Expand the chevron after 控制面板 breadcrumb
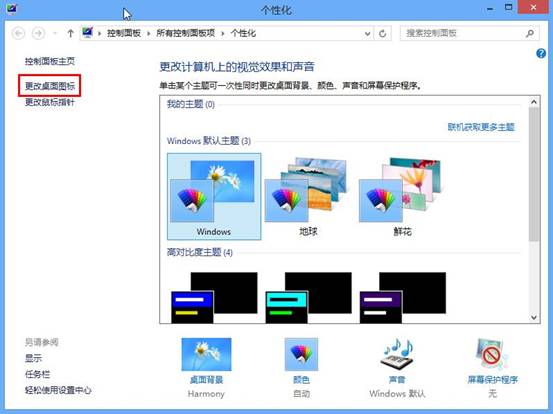The width and height of the screenshot is (553, 414). [x=148, y=34]
